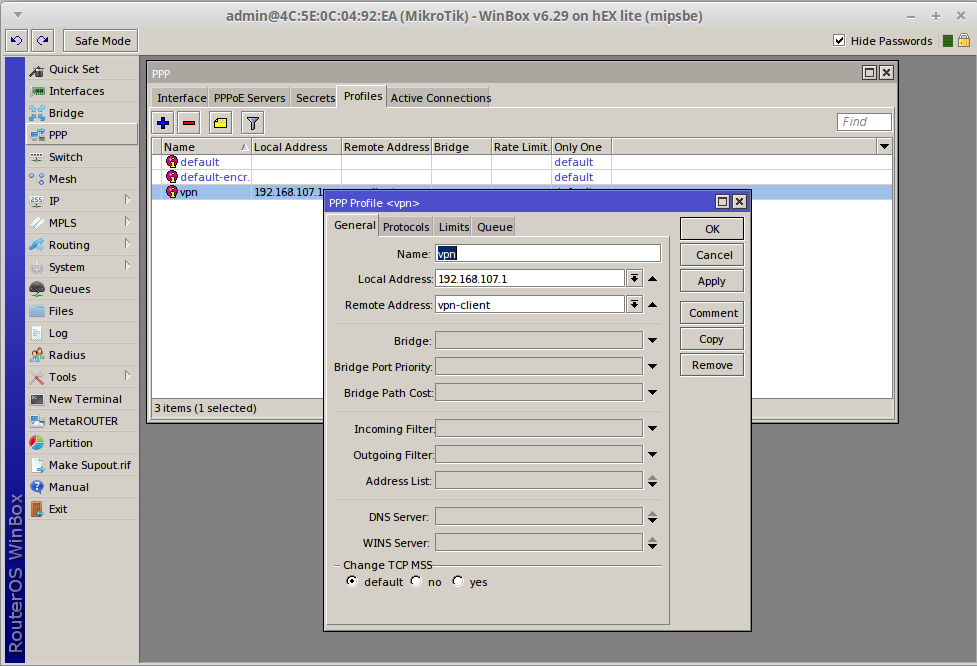Adjust Address List stepper arrows

(x=652, y=481)
